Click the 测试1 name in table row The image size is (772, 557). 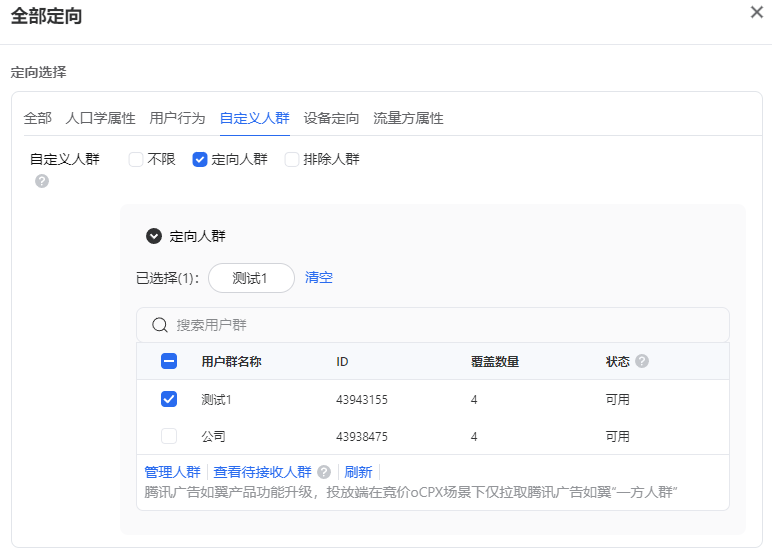coord(216,399)
